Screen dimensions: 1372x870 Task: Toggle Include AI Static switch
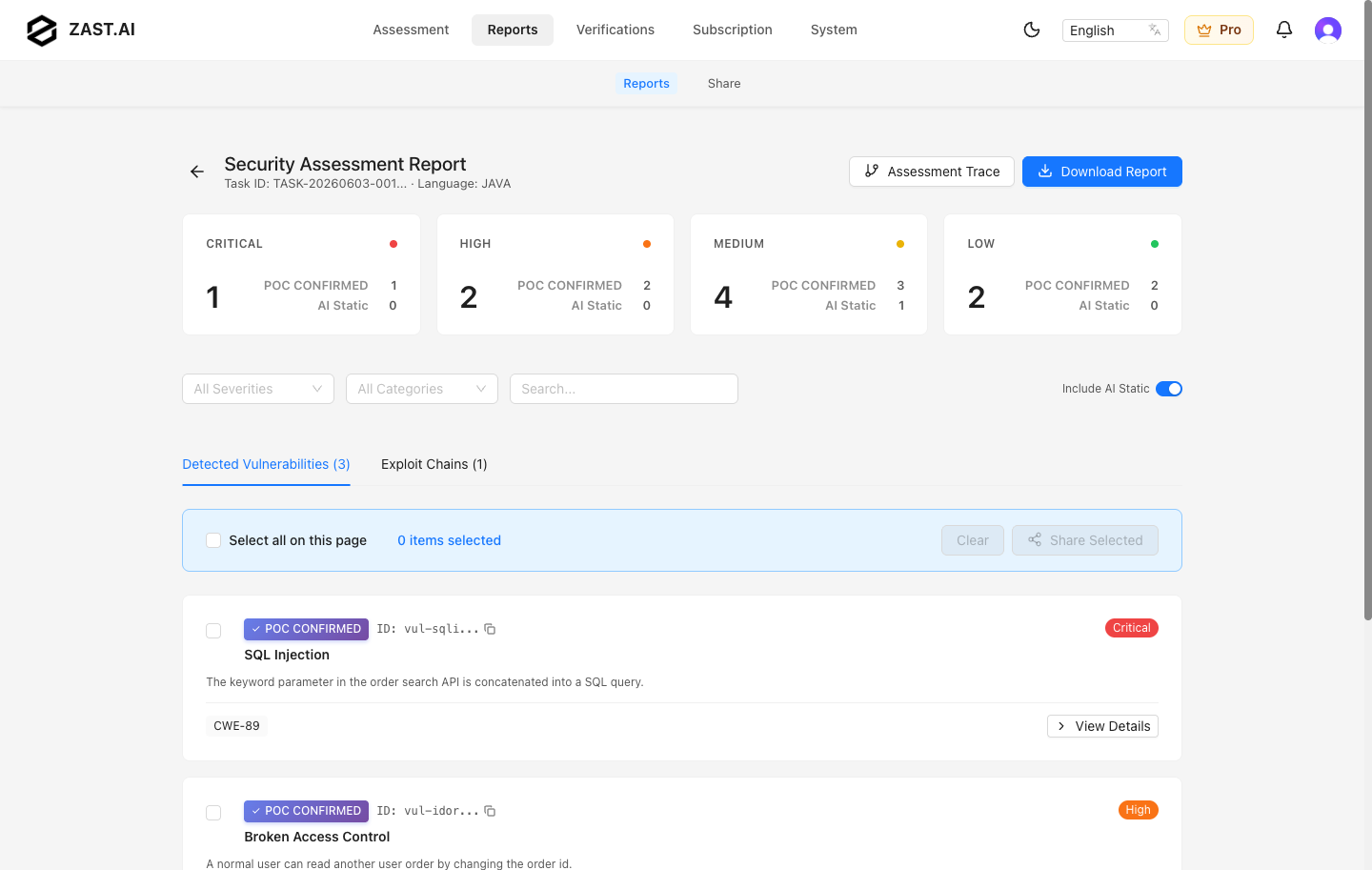click(x=1169, y=389)
